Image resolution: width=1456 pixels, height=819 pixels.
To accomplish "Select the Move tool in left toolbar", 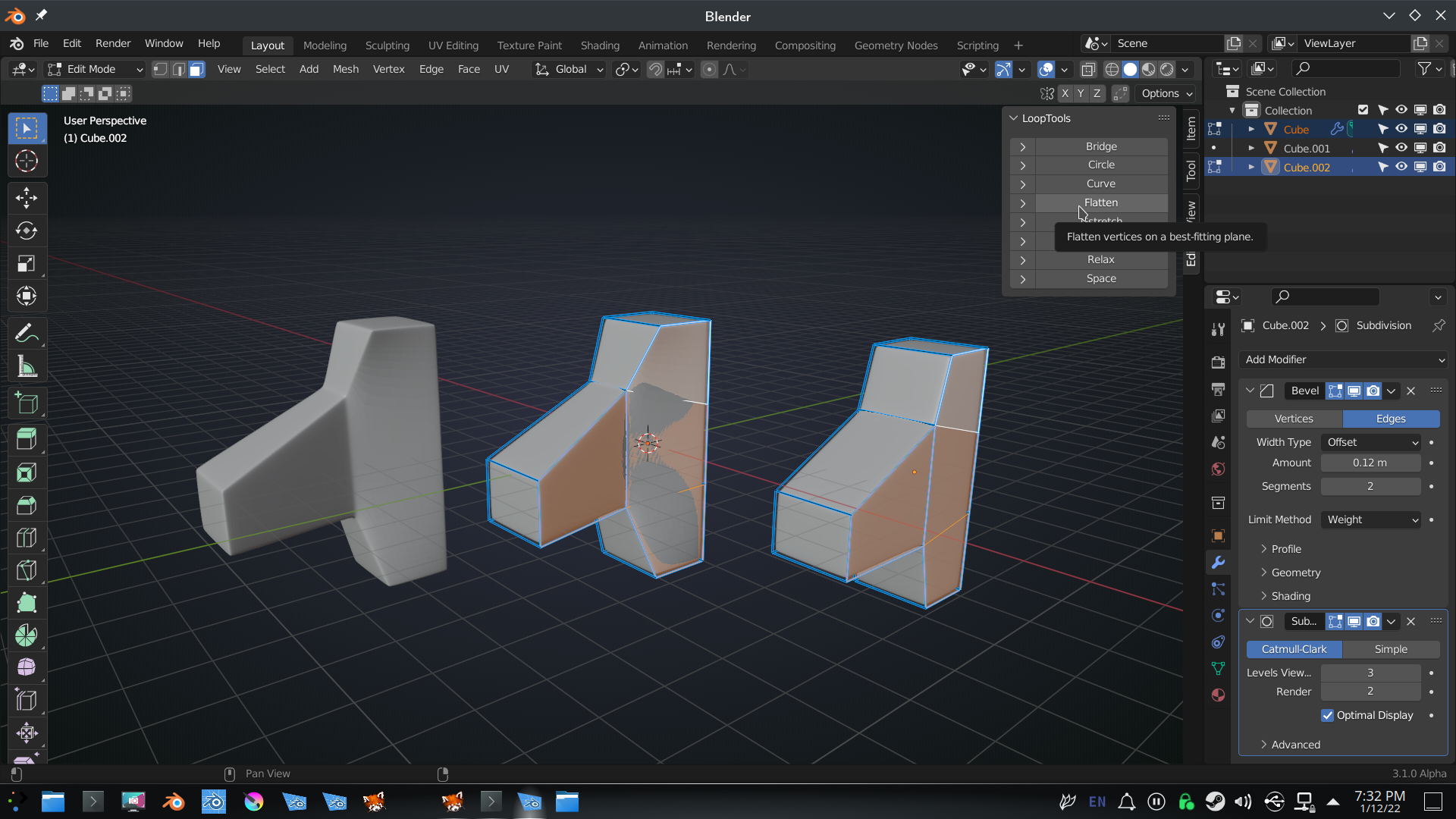I will [27, 198].
